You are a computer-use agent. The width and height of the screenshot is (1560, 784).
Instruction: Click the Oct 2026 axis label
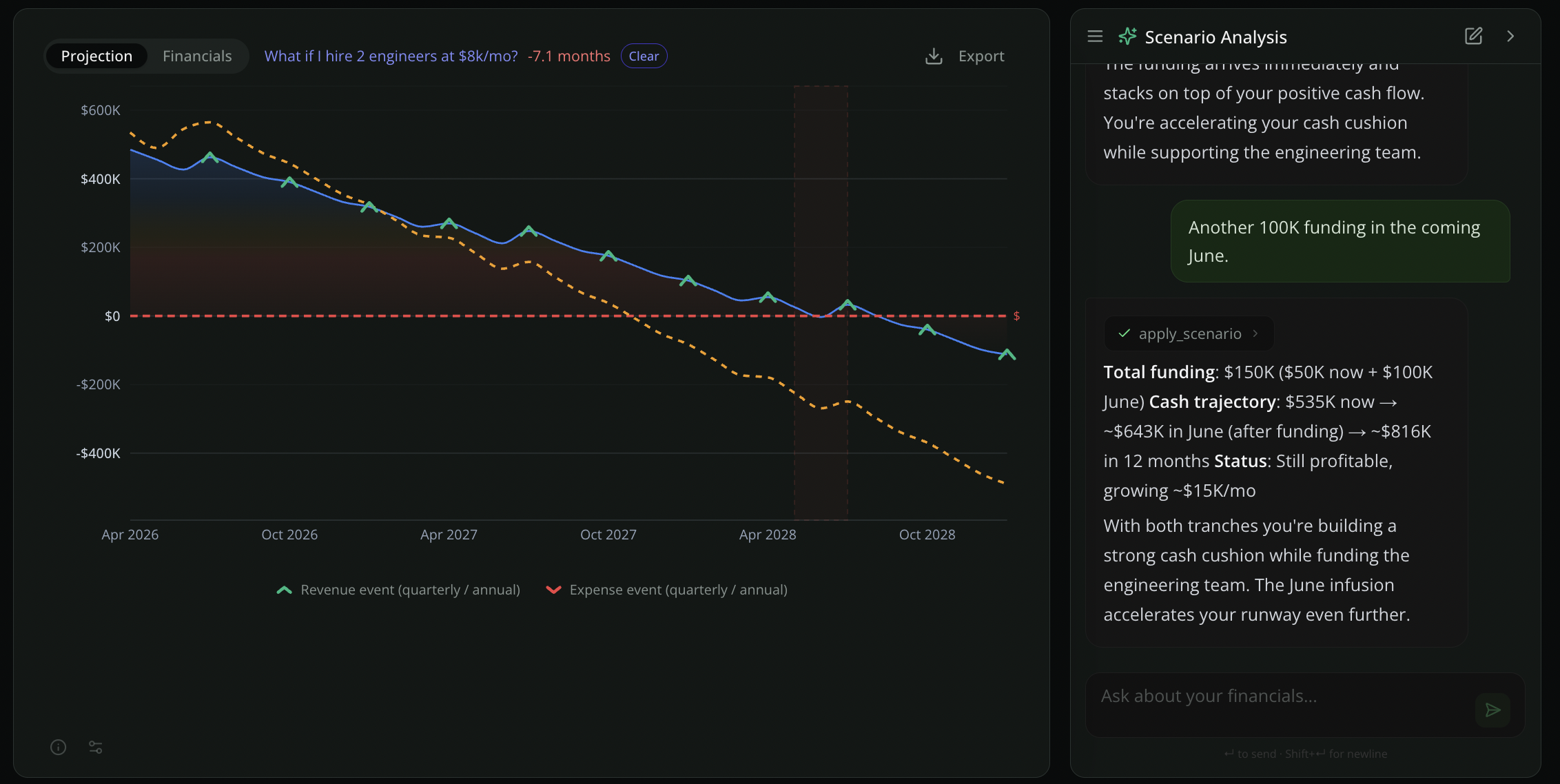click(x=289, y=535)
